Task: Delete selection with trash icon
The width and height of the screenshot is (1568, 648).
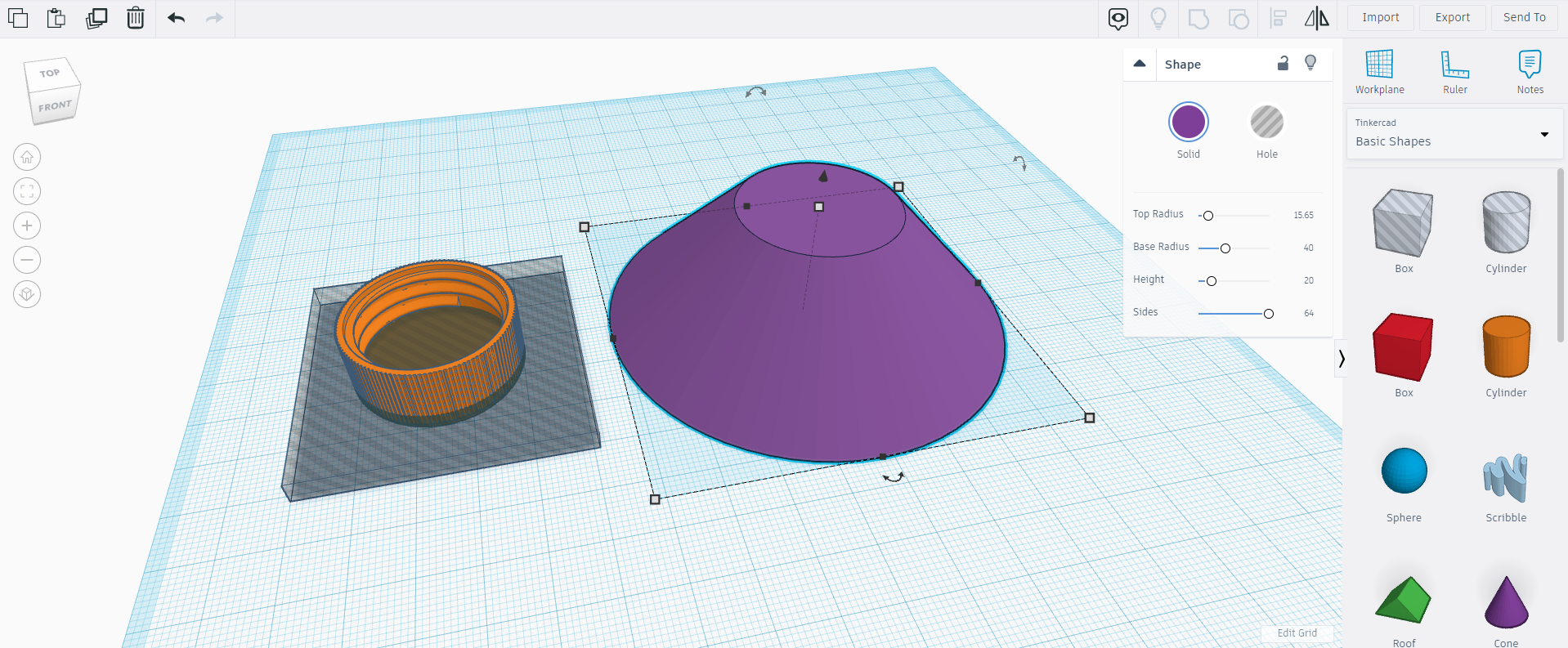Action: pyautogui.click(x=136, y=18)
